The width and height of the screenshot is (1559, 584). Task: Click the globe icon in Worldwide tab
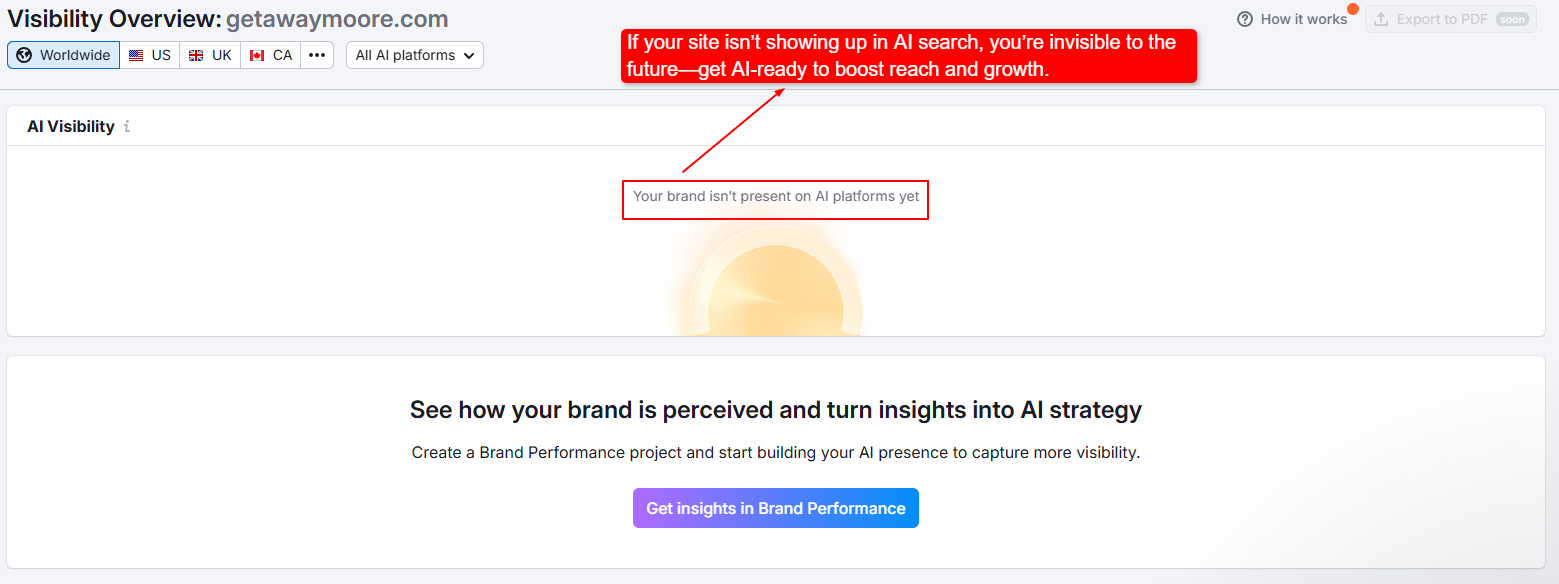(x=25, y=55)
